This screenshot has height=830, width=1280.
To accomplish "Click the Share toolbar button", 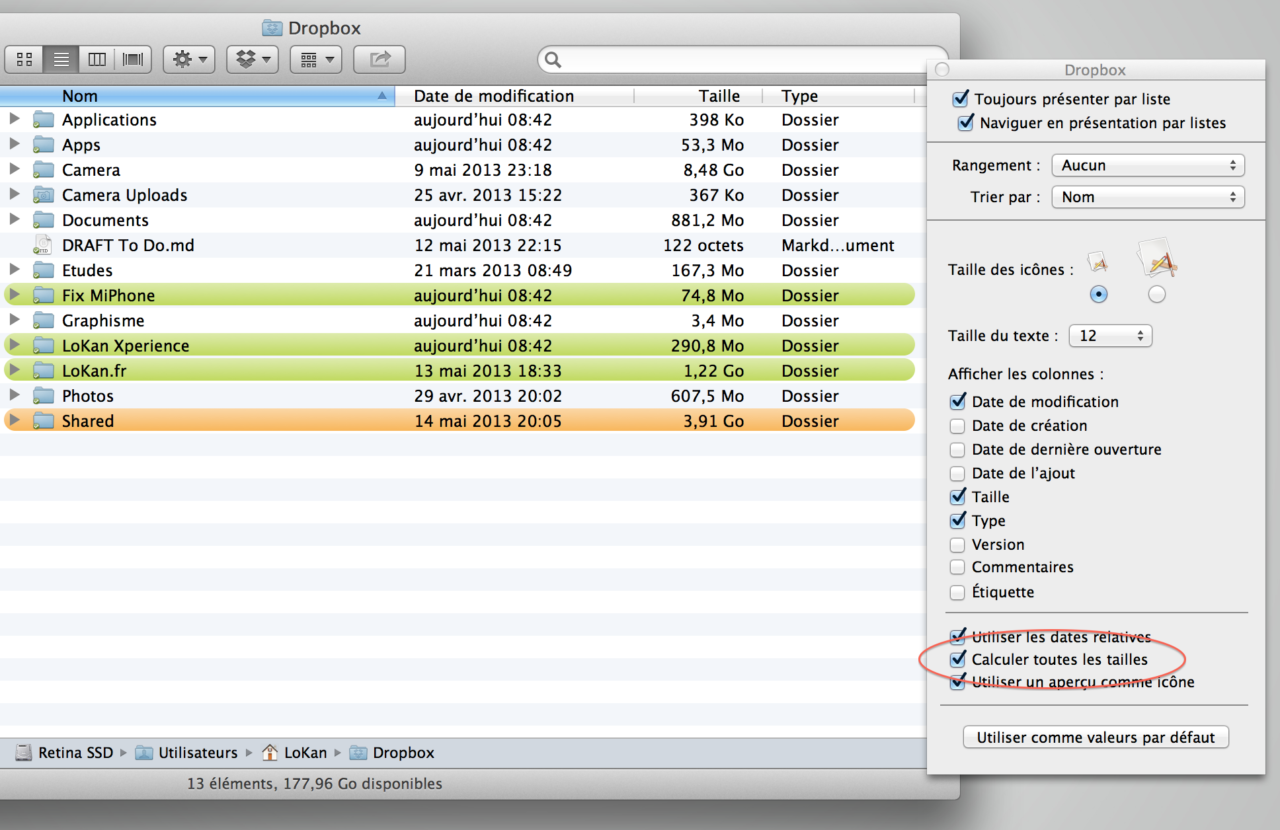I will (379, 59).
